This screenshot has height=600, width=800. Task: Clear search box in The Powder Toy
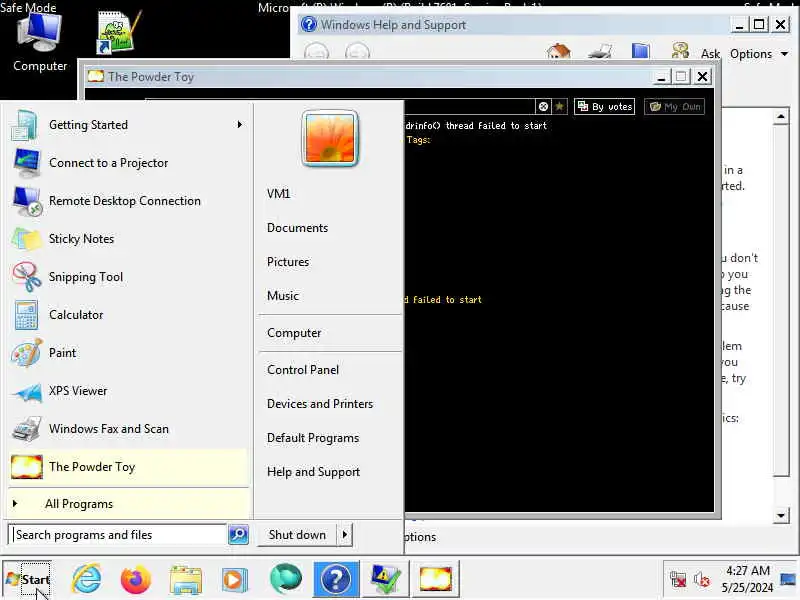tap(543, 106)
